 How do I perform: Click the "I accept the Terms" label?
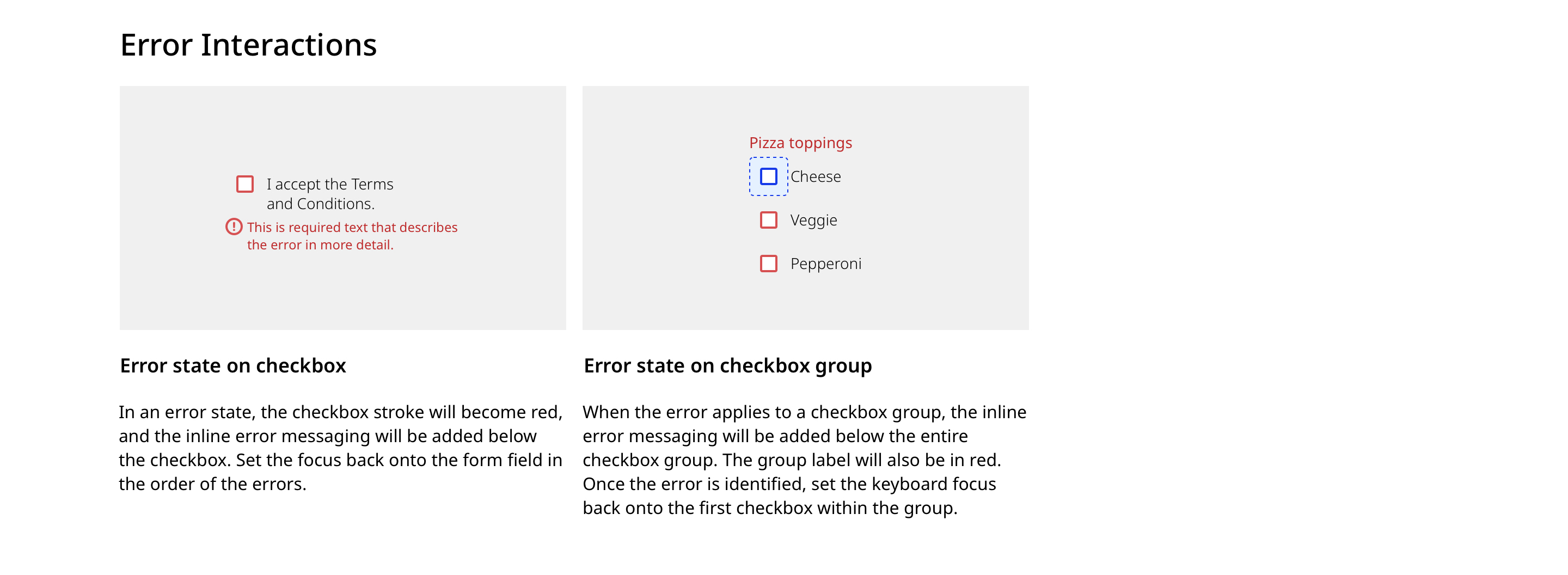pos(329,185)
